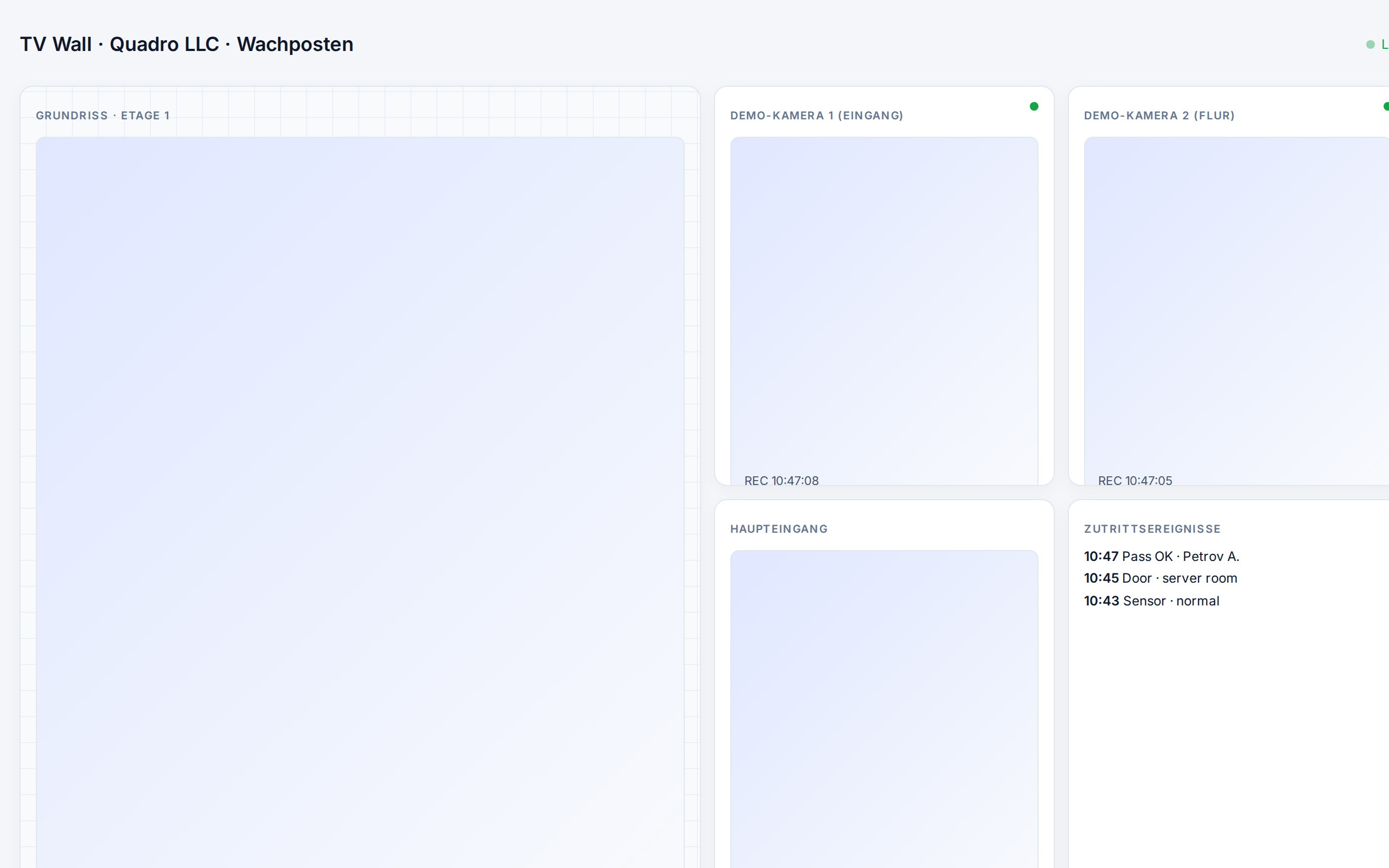
Task: Click the Grundriss · Etage 1 panel title
Action: point(103,116)
